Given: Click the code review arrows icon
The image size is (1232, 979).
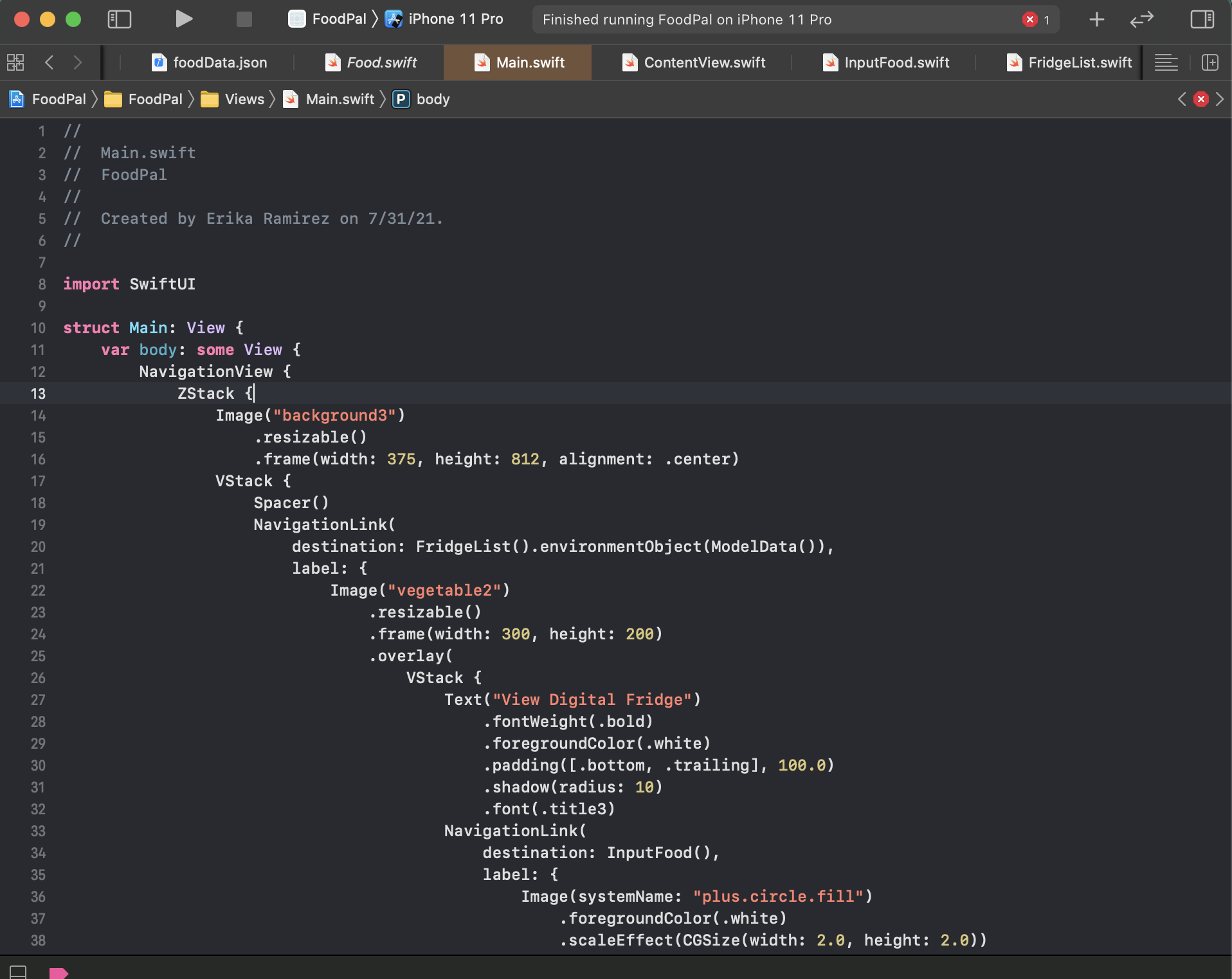Looking at the screenshot, I should pos(1142,19).
